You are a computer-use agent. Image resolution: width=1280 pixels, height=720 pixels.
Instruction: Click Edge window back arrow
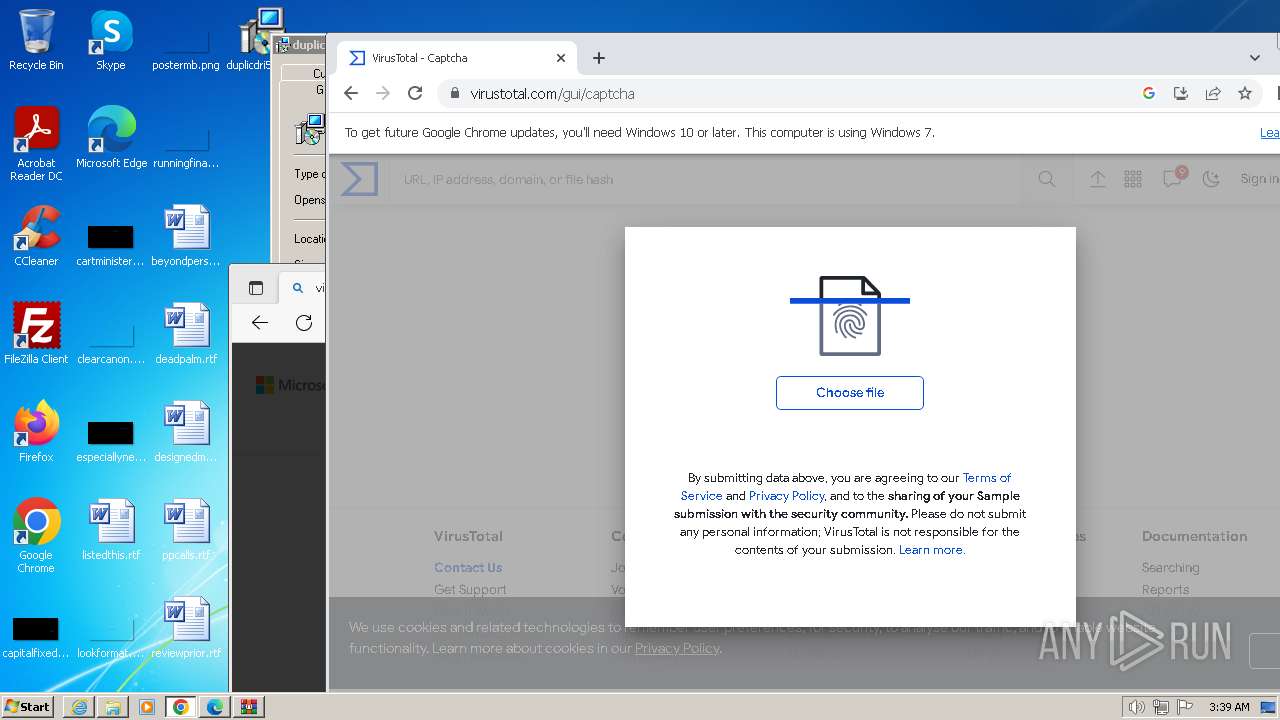tap(260, 322)
